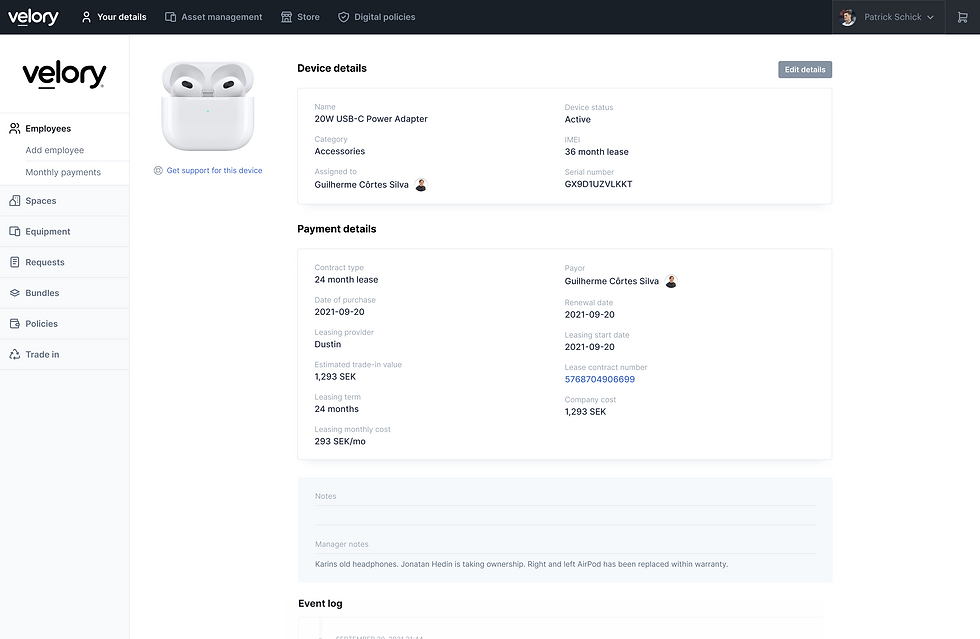Open lease contract number 5768704906699
The width and height of the screenshot is (980, 639).
tap(599, 379)
